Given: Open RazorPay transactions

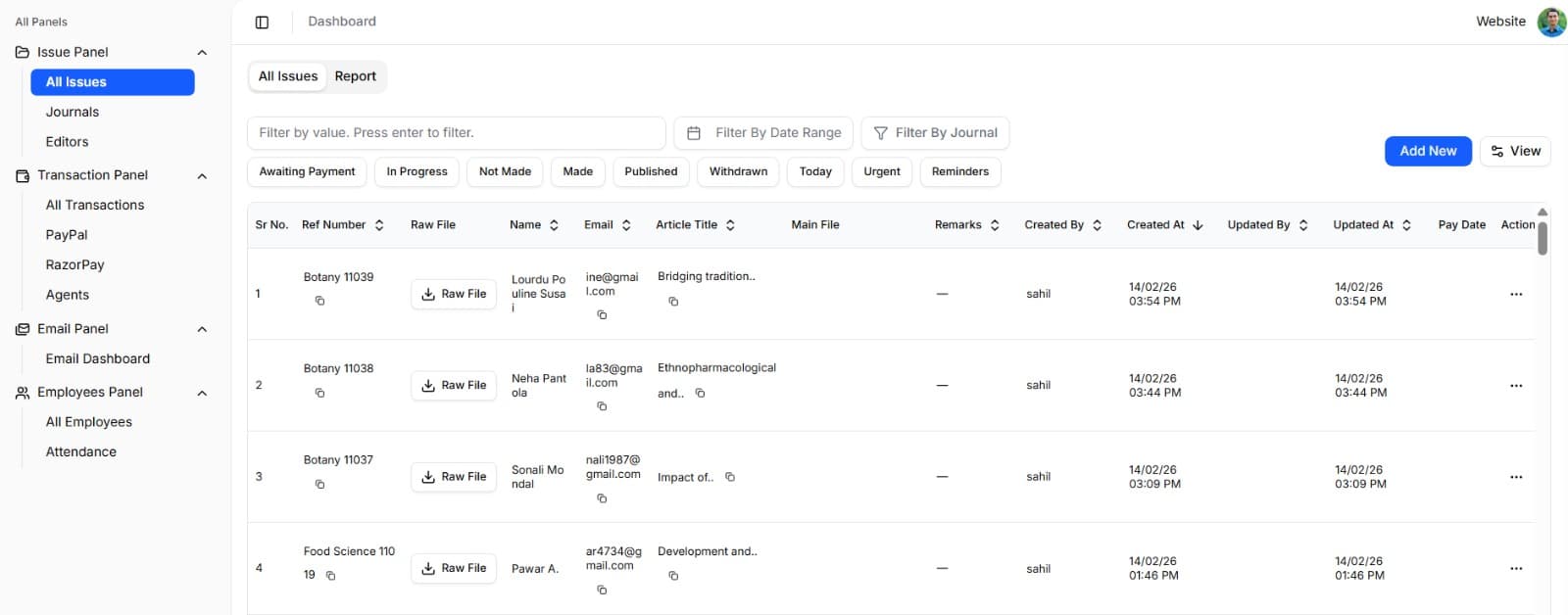Looking at the screenshot, I should (74, 264).
